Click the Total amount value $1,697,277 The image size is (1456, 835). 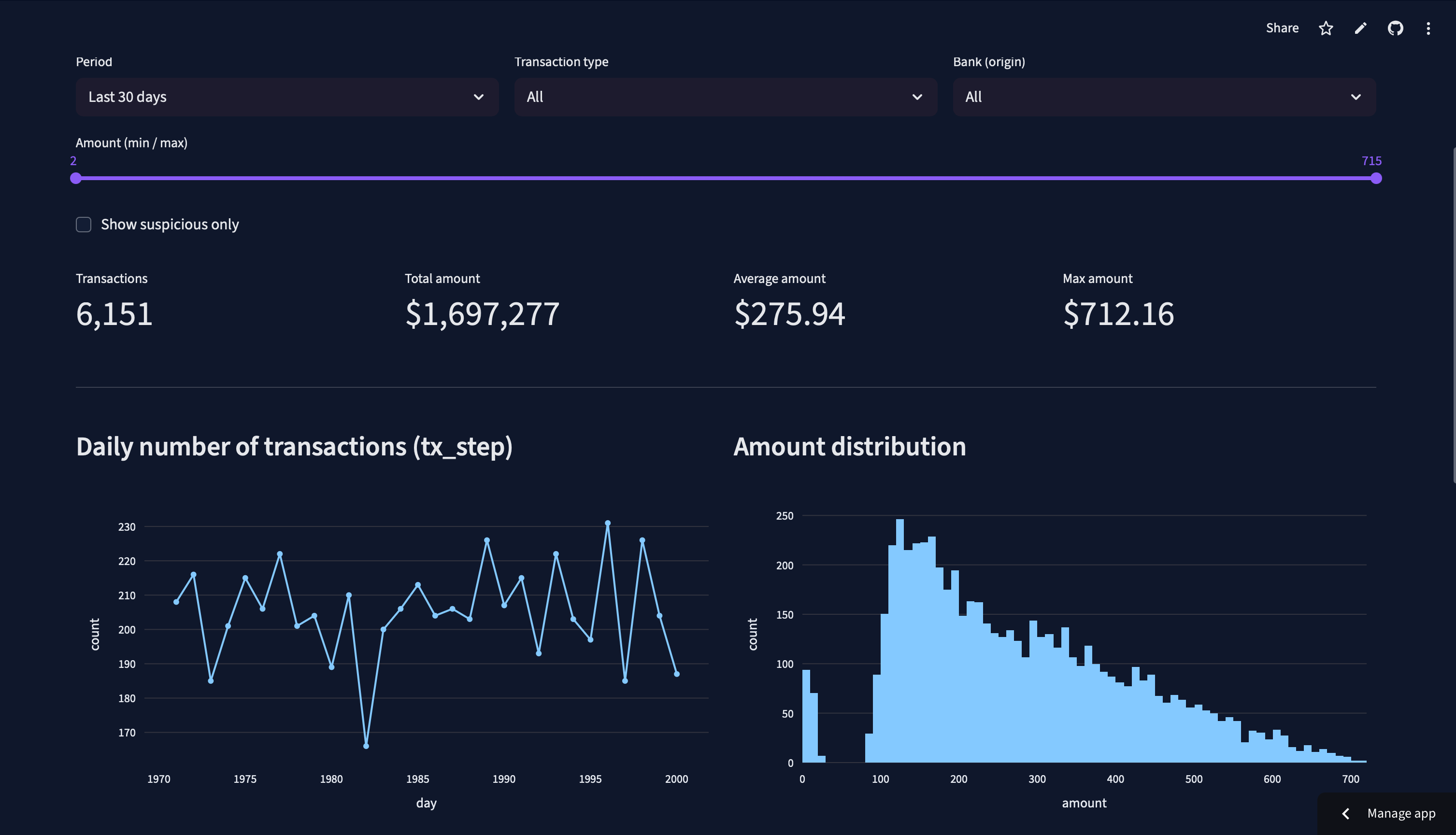(481, 313)
